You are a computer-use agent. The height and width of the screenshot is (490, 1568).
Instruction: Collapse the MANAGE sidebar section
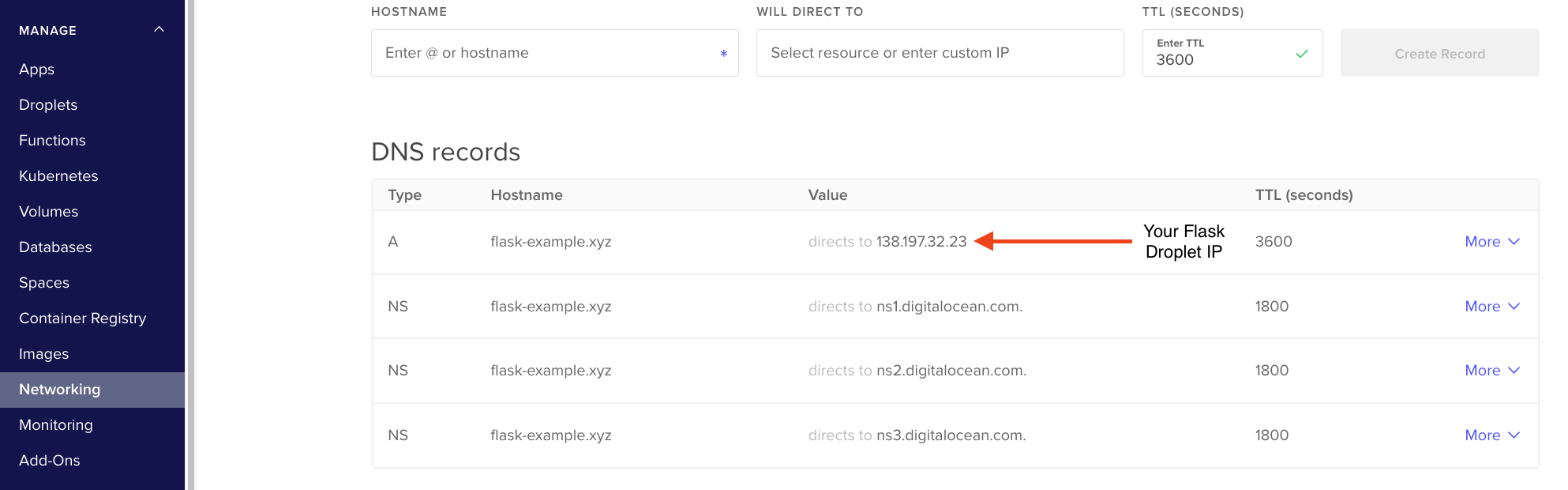(x=159, y=30)
